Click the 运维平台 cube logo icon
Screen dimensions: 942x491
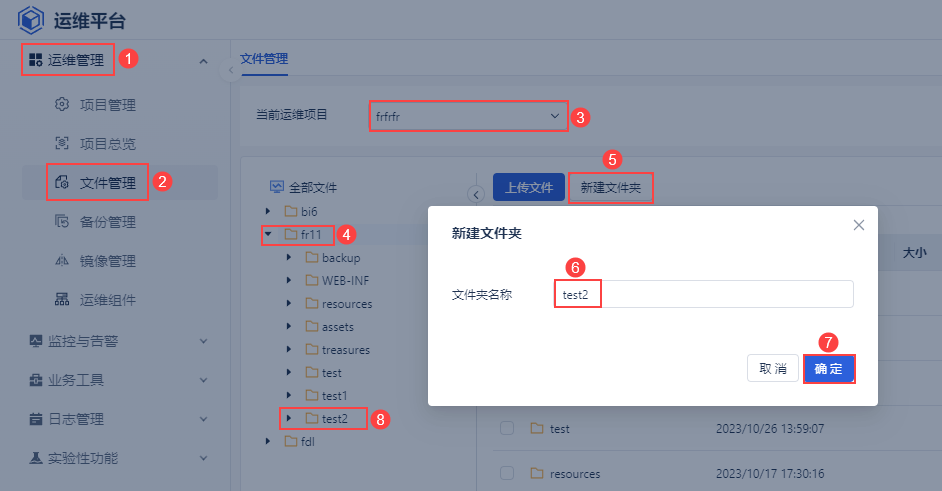click(31, 20)
